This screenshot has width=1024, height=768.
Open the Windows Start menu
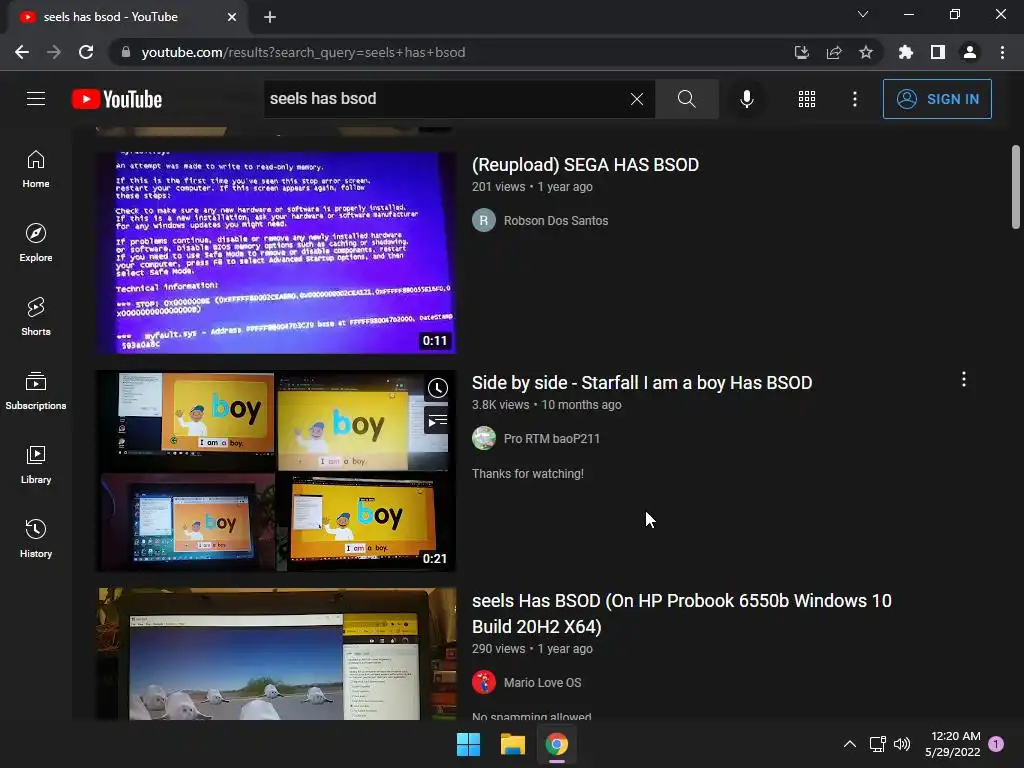468,744
